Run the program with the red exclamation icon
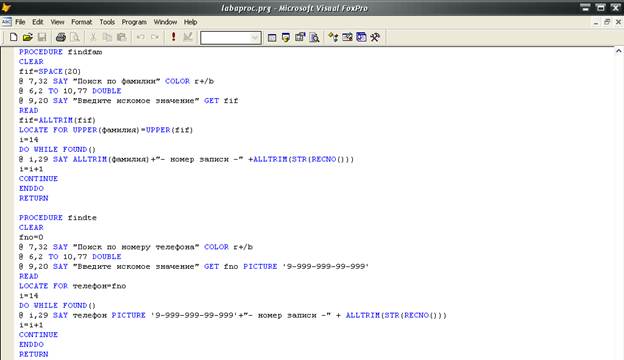This screenshot has height=360, width=624. 174,37
